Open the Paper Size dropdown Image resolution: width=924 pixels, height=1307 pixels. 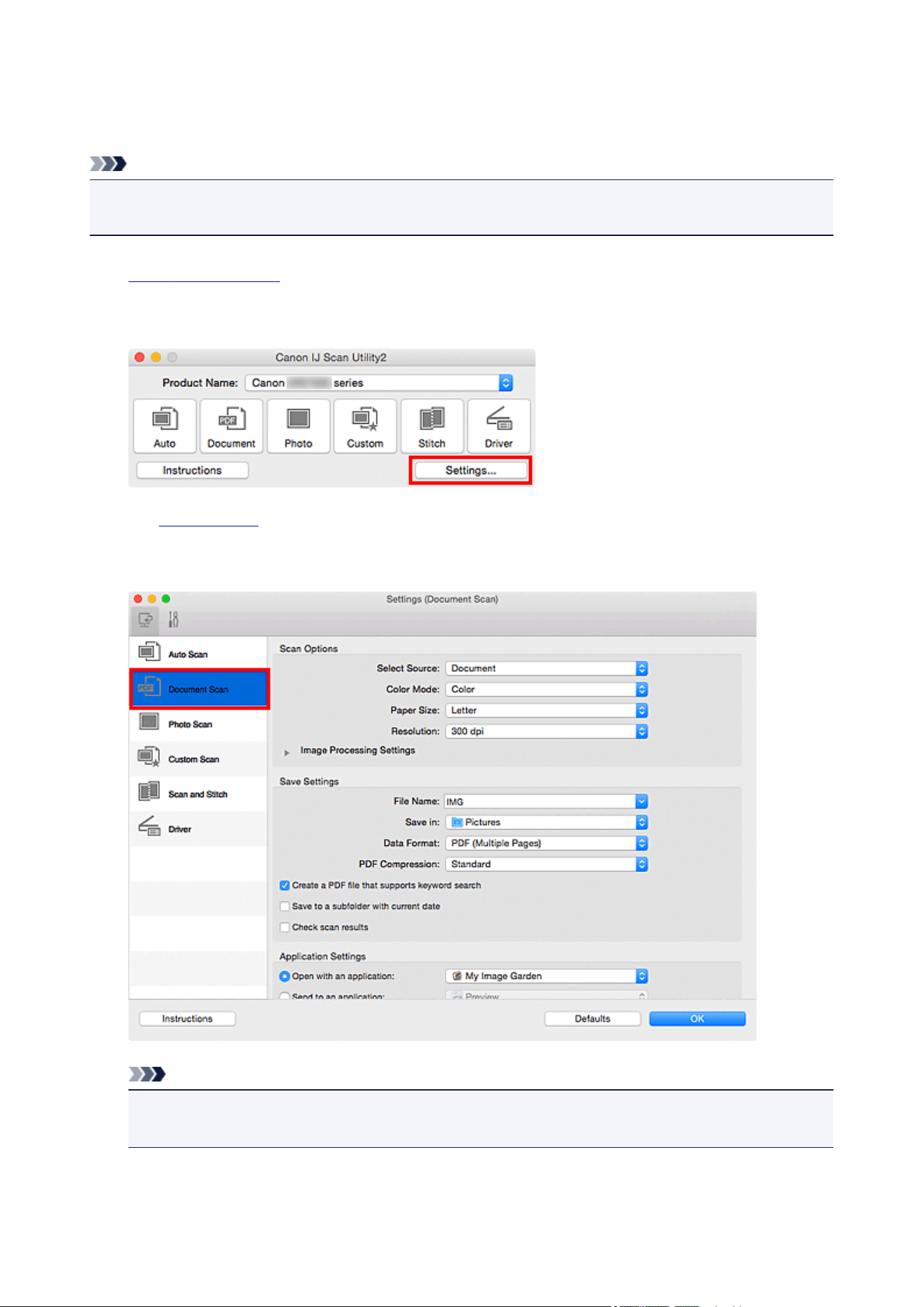click(546, 710)
